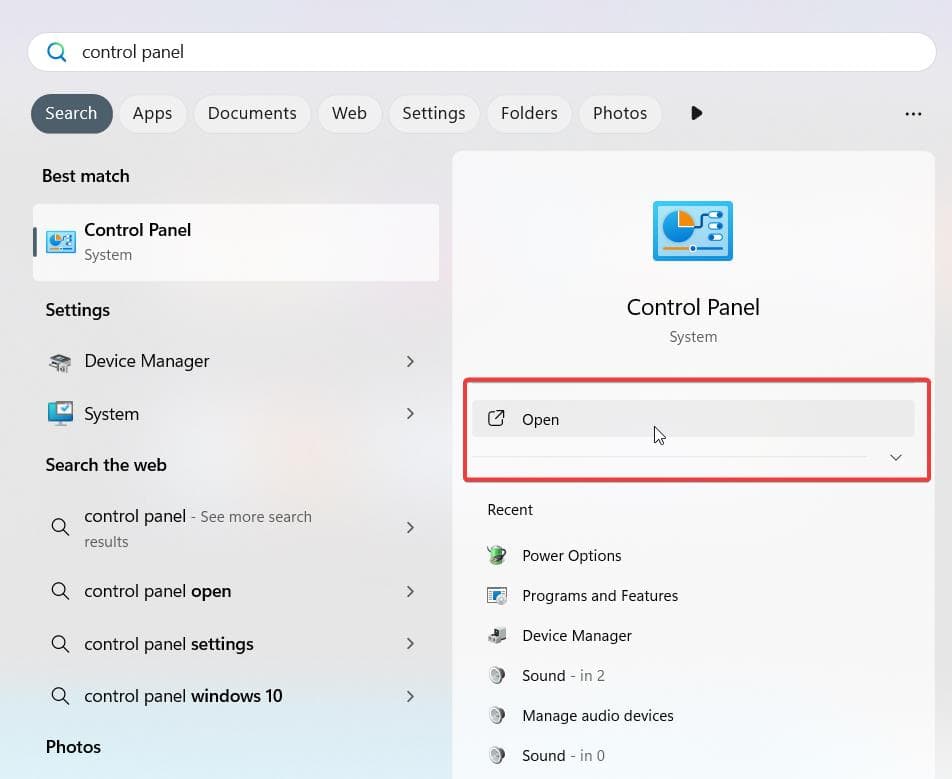Expand 'See more search results' chevron
This screenshot has width=952, height=779.
(x=410, y=528)
